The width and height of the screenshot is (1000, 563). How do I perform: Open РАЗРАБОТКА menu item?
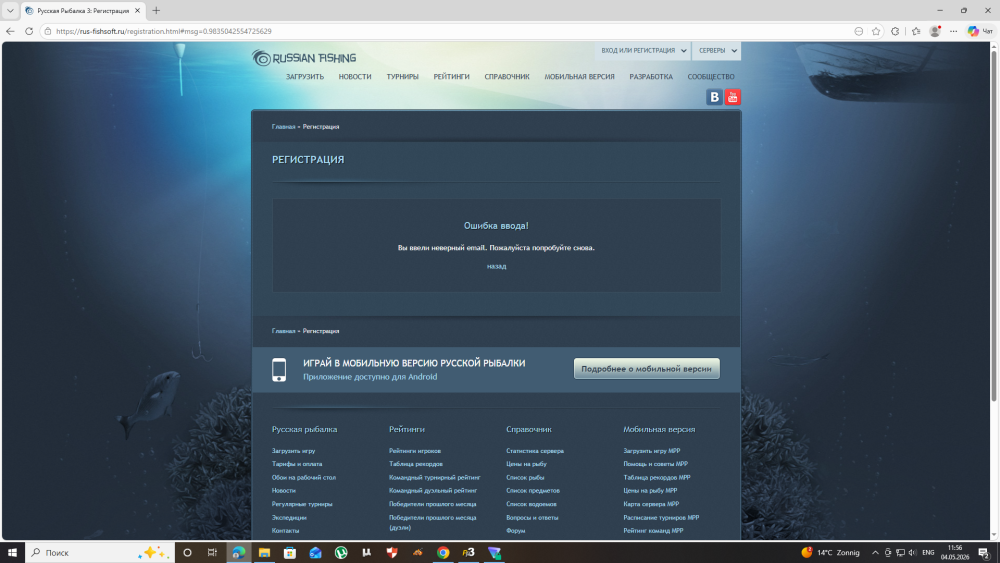click(651, 77)
